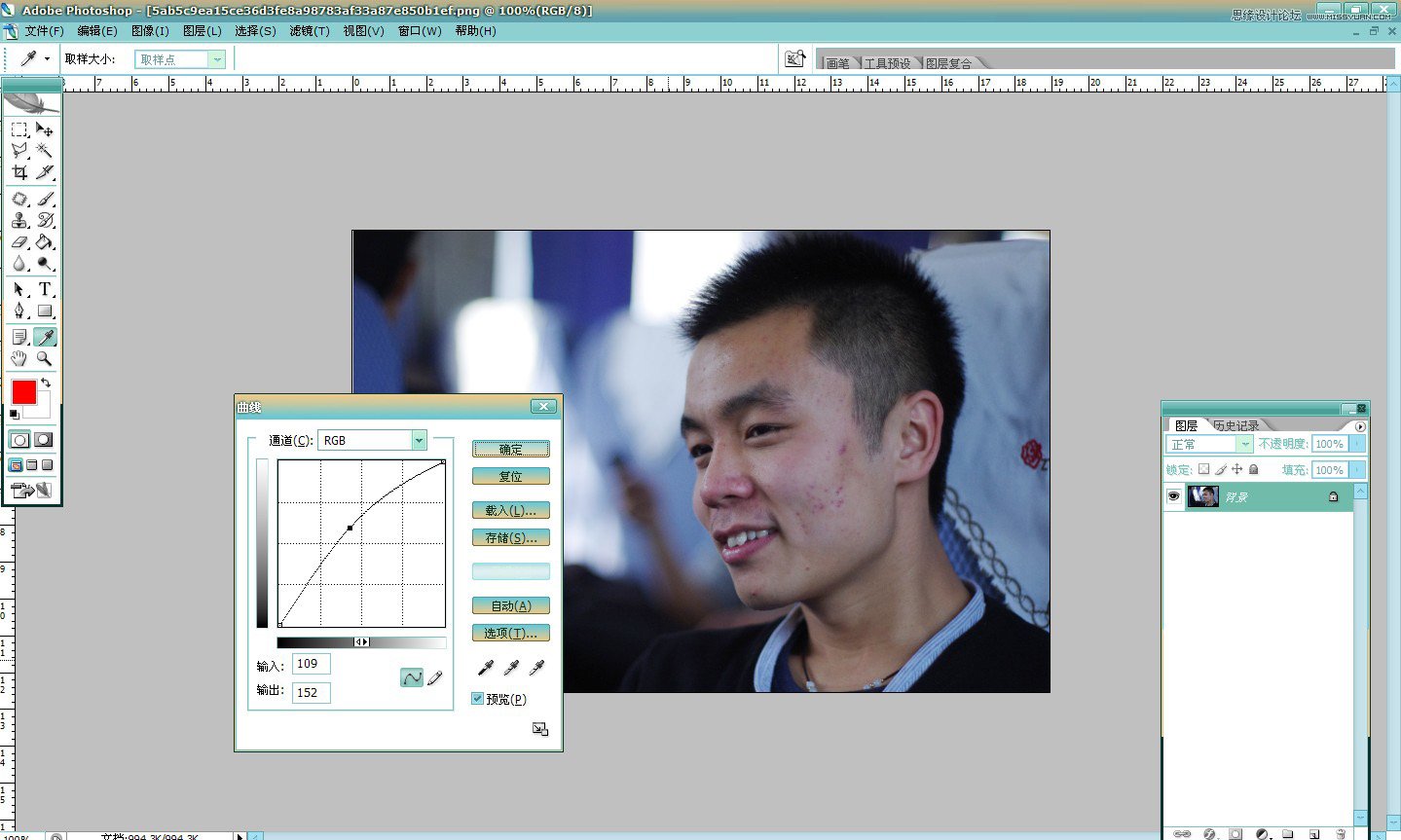The image size is (1401, 840).
Task: Select the pencil draw-curve mode icon
Action: click(x=435, y=677)
